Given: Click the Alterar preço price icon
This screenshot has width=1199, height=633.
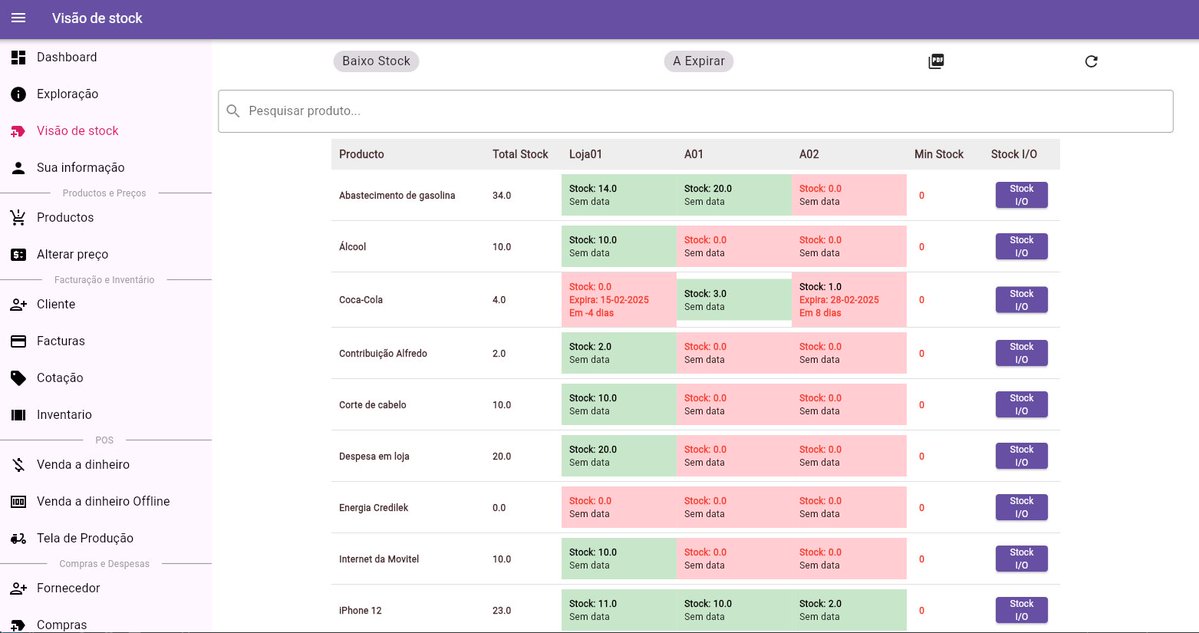Looking at the screenshot, I should 18,255.
